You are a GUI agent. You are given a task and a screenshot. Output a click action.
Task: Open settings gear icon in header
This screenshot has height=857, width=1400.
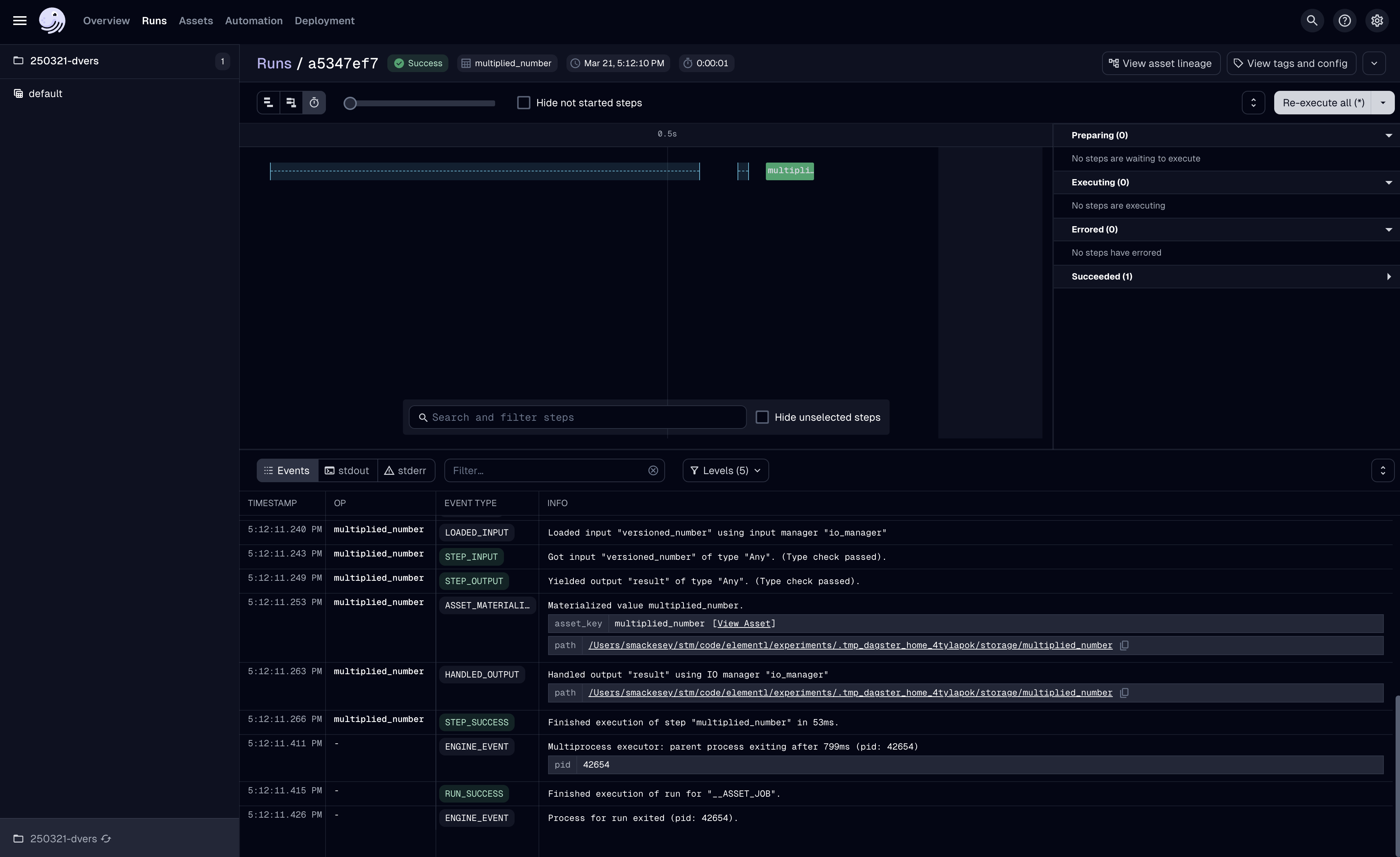[1377, 21]
